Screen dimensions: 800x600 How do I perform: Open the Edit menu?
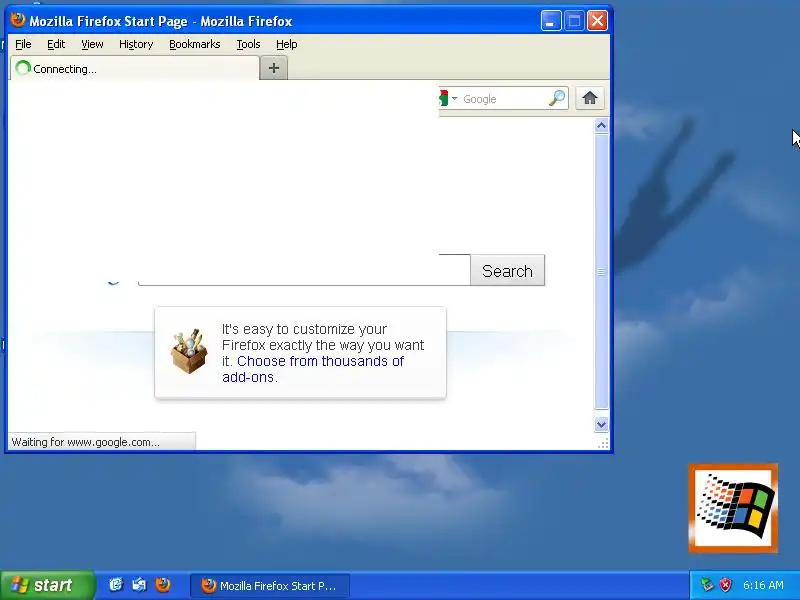(56, 44)
